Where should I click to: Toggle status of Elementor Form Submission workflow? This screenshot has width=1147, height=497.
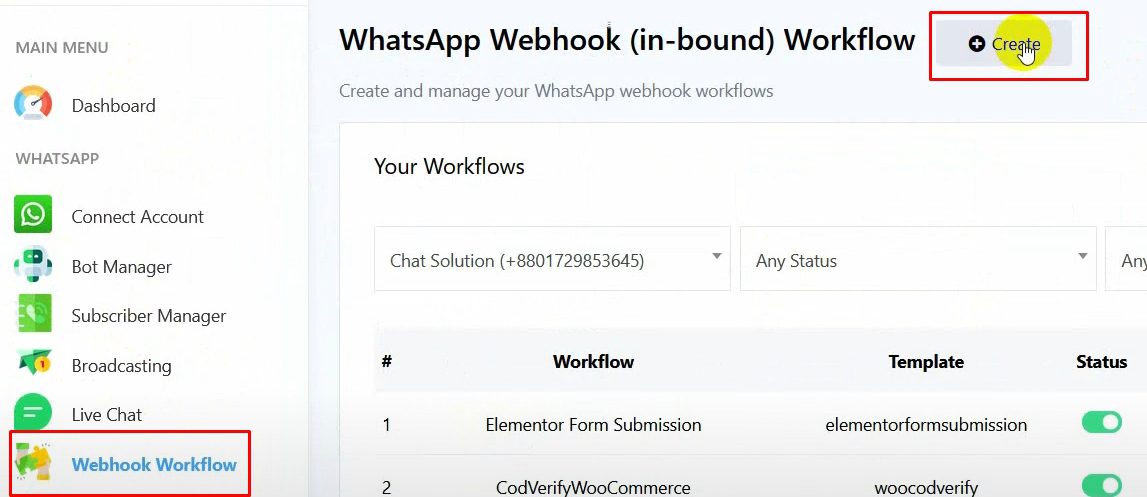[x=1102, y=423]
